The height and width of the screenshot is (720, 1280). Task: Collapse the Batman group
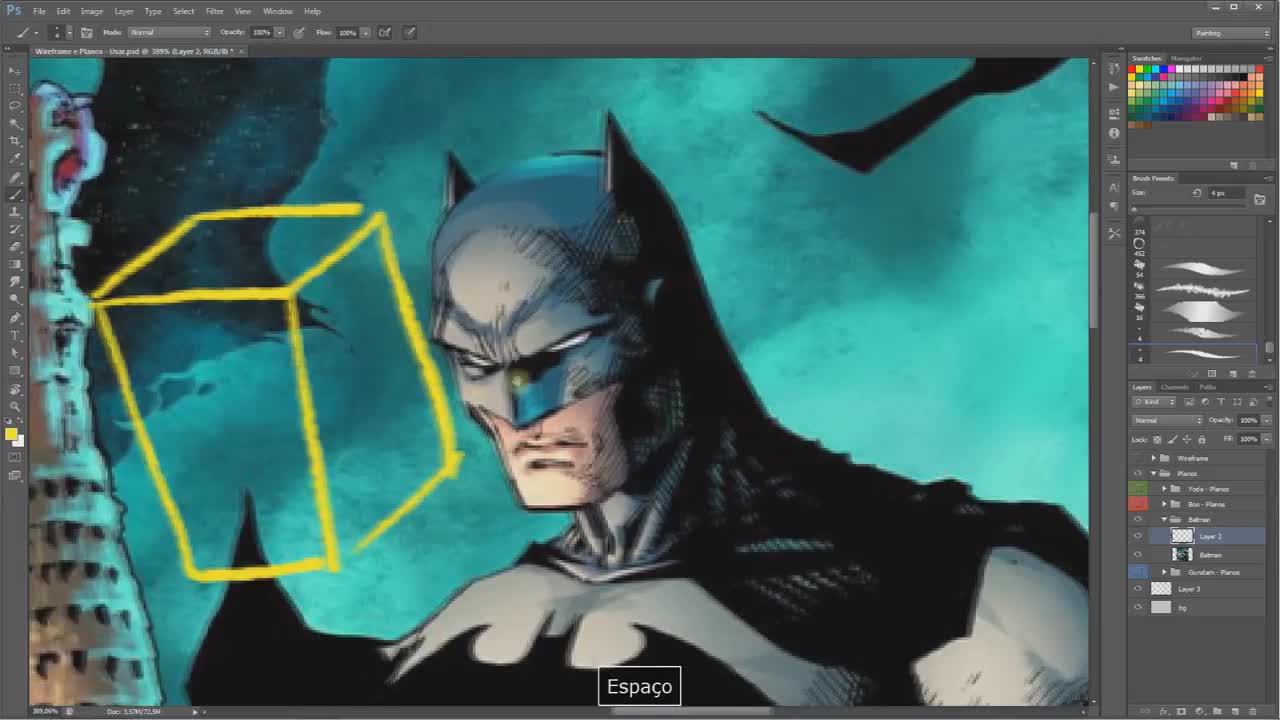click(x=1164, y=520)
